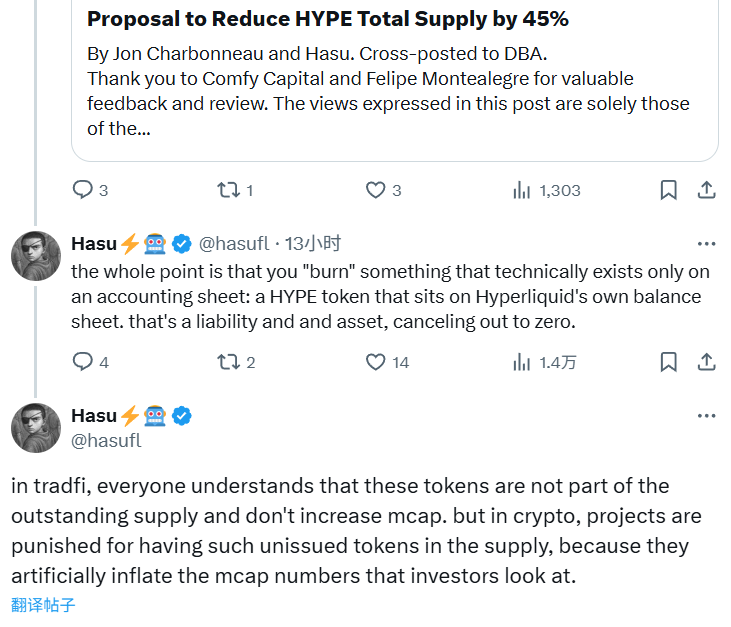Open more options on the bottom Hasu tweet
Screen dimensions: 731x627
(x=706, y=415)
